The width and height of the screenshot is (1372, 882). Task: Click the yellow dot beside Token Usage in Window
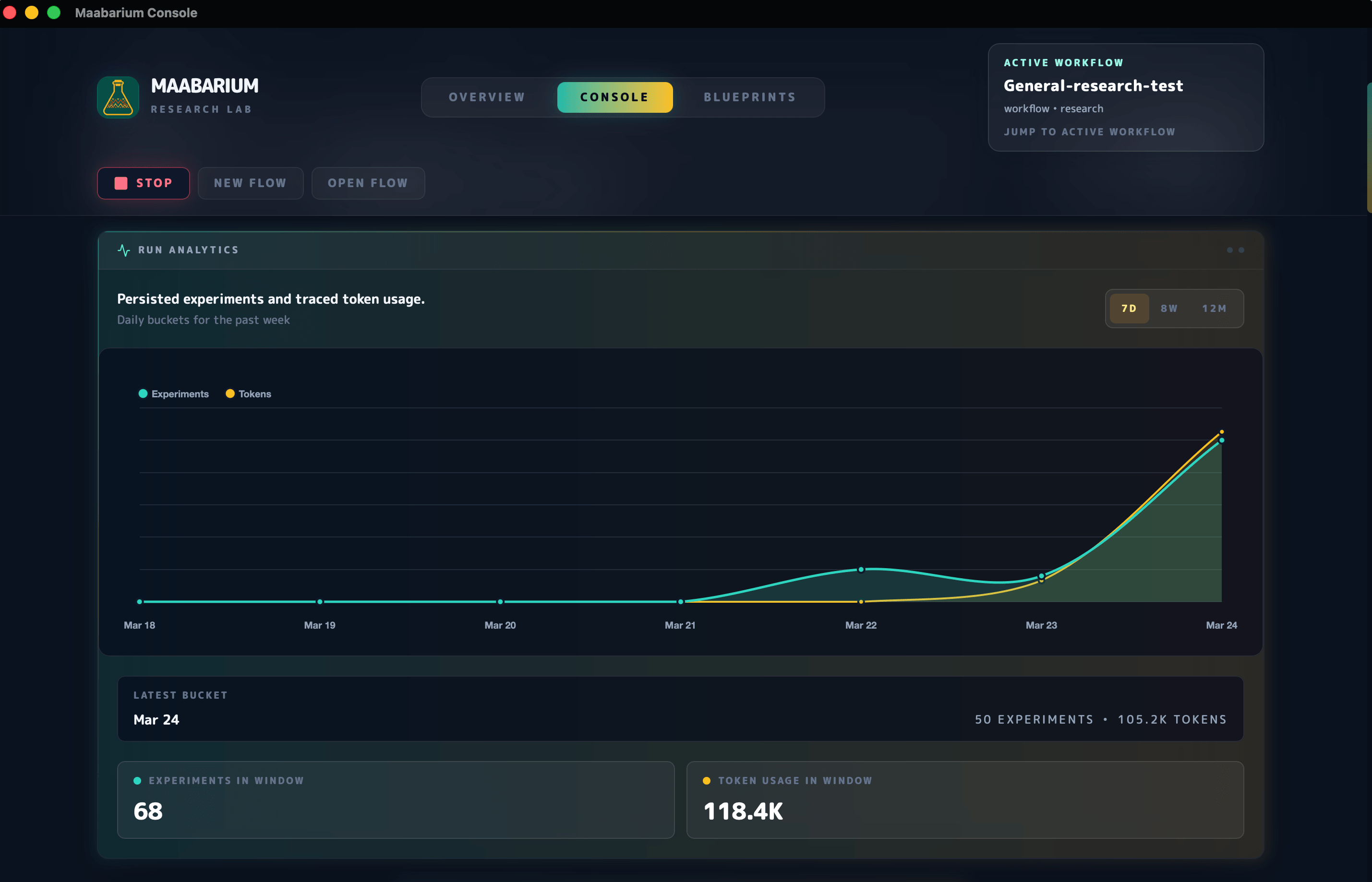pyautogui.click(x=708, y=780)
